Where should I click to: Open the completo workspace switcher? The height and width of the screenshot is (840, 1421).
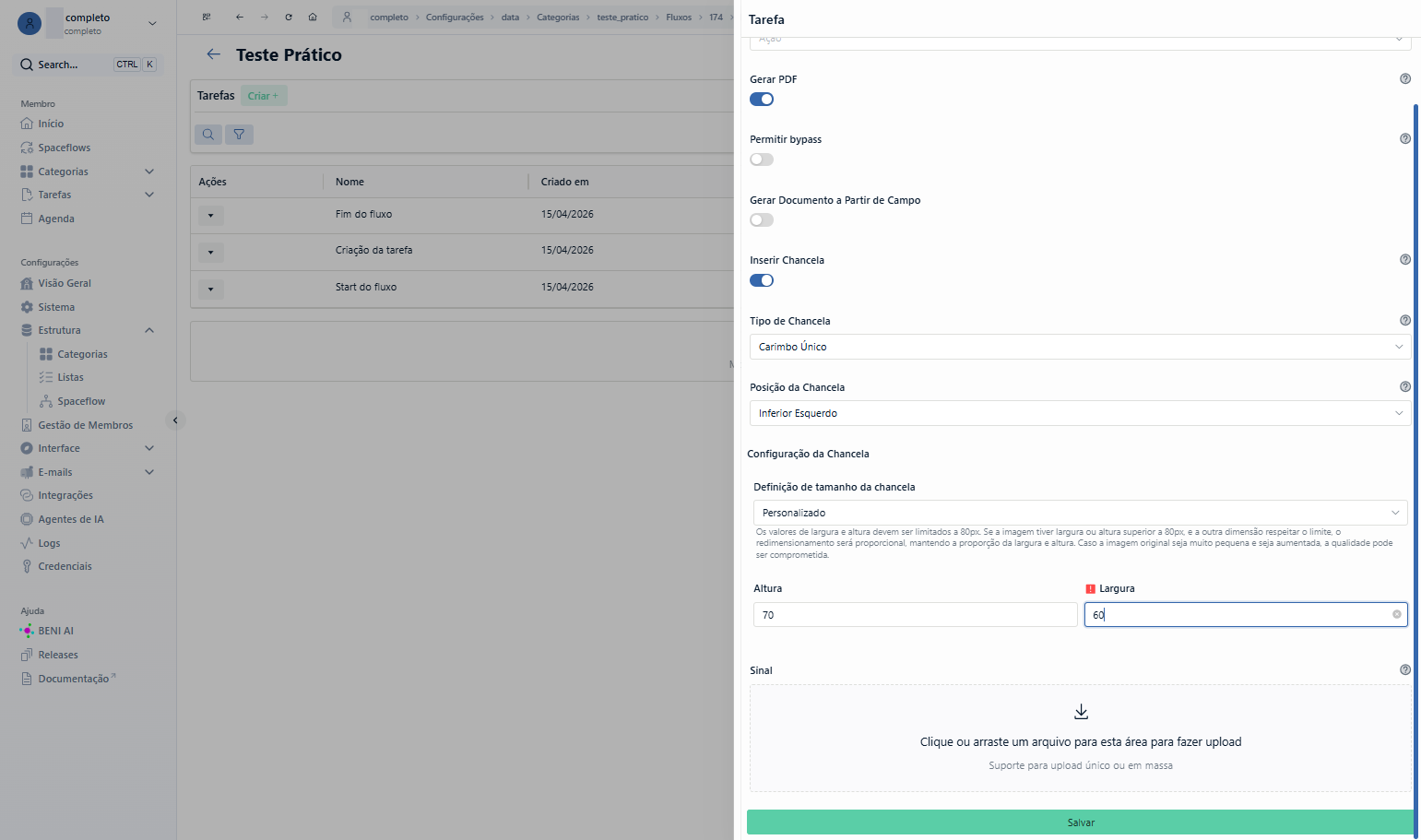[x=89, y=23]
